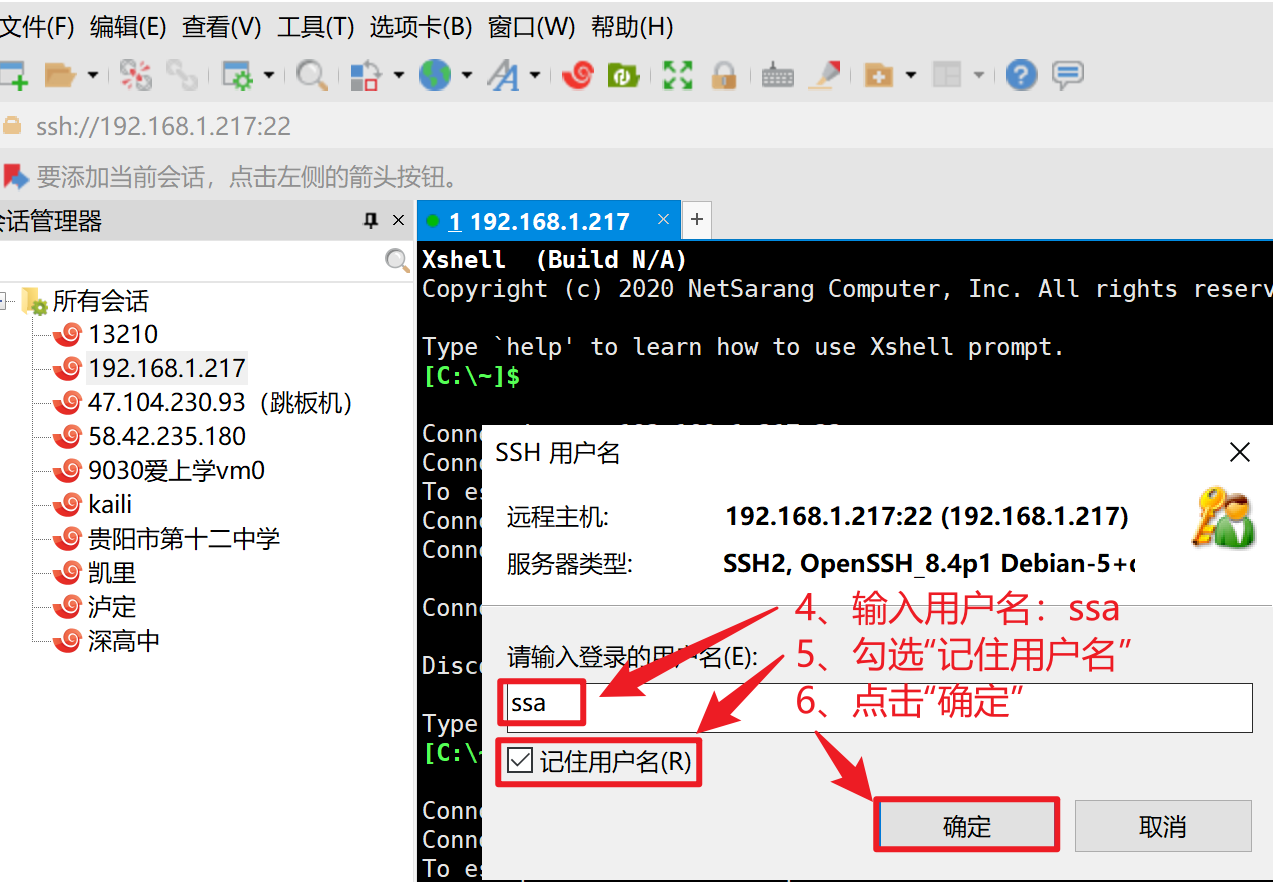Open the session Properties gear-window icon
The height and width of the screenshot is (882, 1273).
[x=238, y=75]
